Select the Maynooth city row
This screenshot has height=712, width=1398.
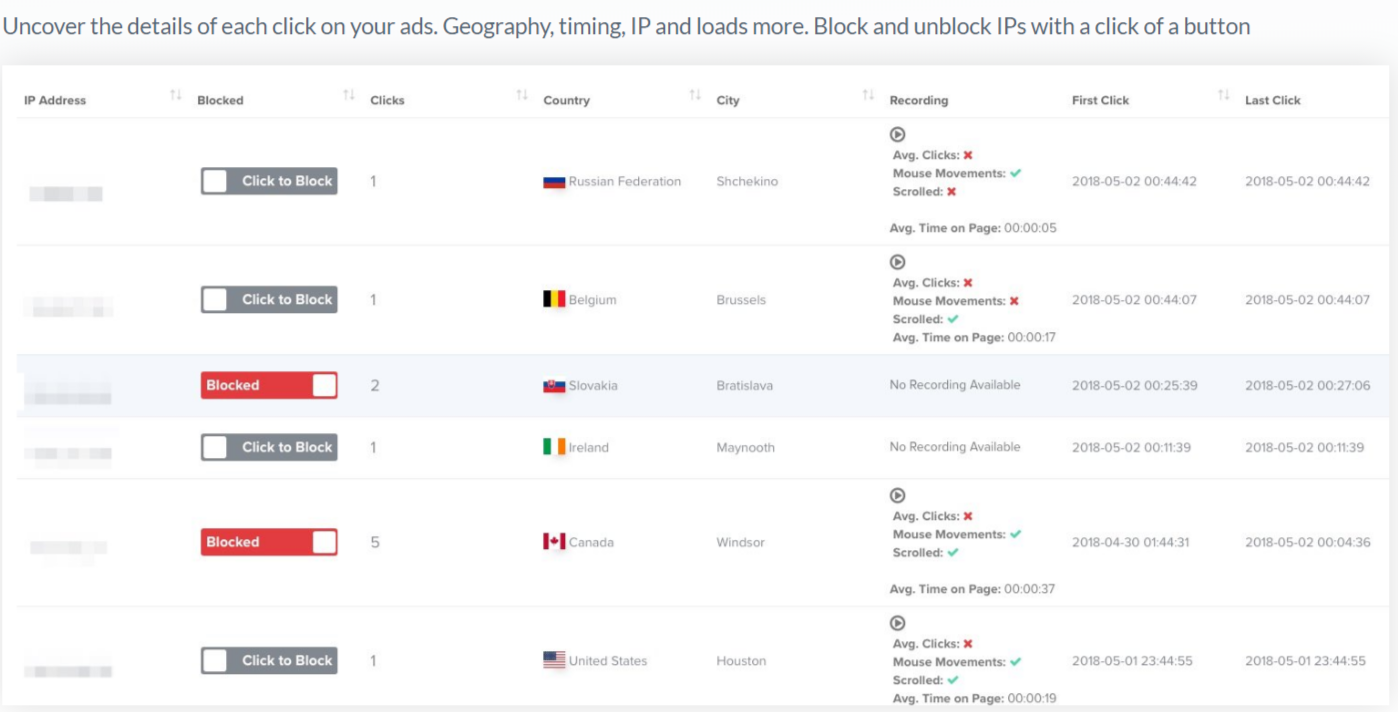tap(745, 448)
